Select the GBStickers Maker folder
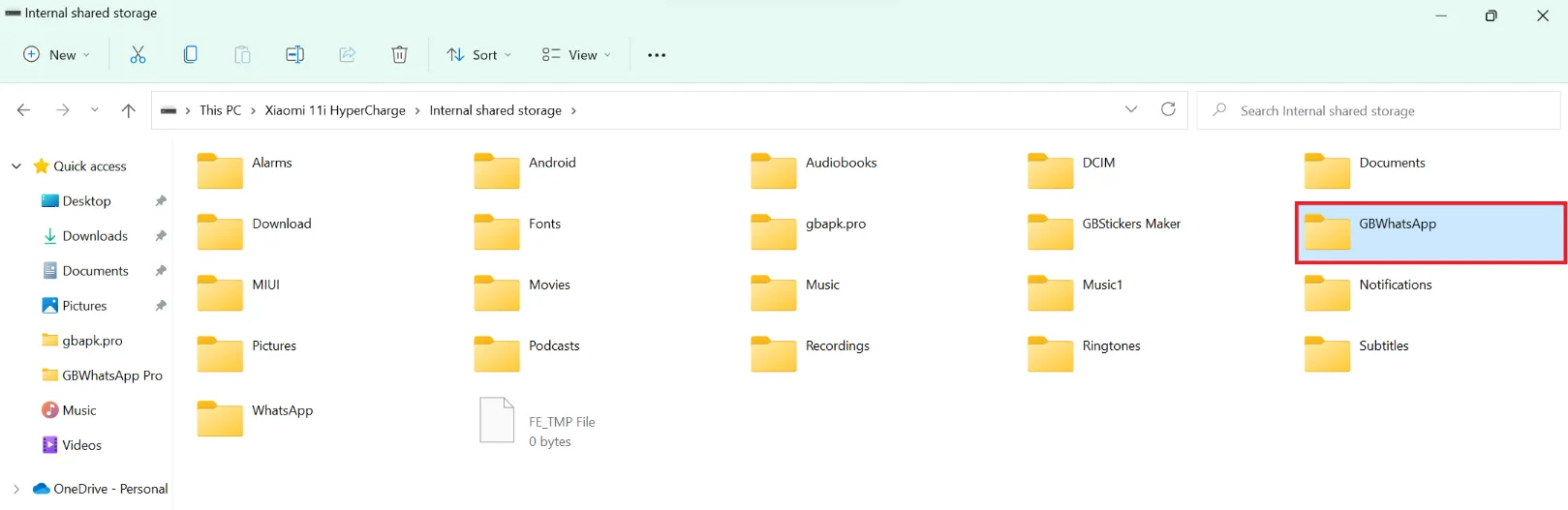 tap(1104, 232)
